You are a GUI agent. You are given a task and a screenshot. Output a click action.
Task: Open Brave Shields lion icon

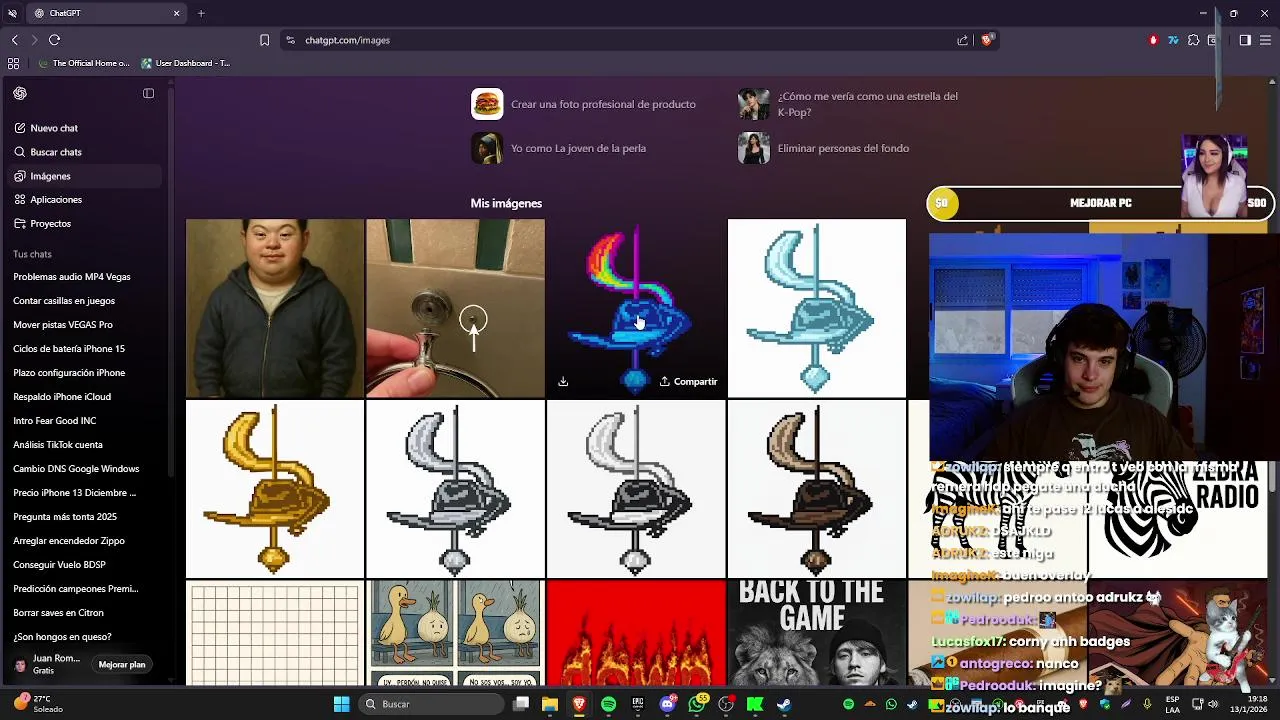coord(986,40)
